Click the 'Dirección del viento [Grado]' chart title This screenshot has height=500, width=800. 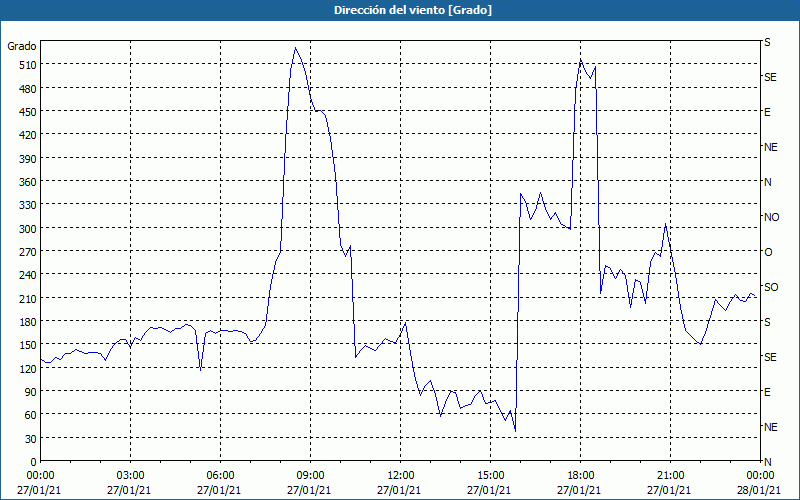(413, 10)
